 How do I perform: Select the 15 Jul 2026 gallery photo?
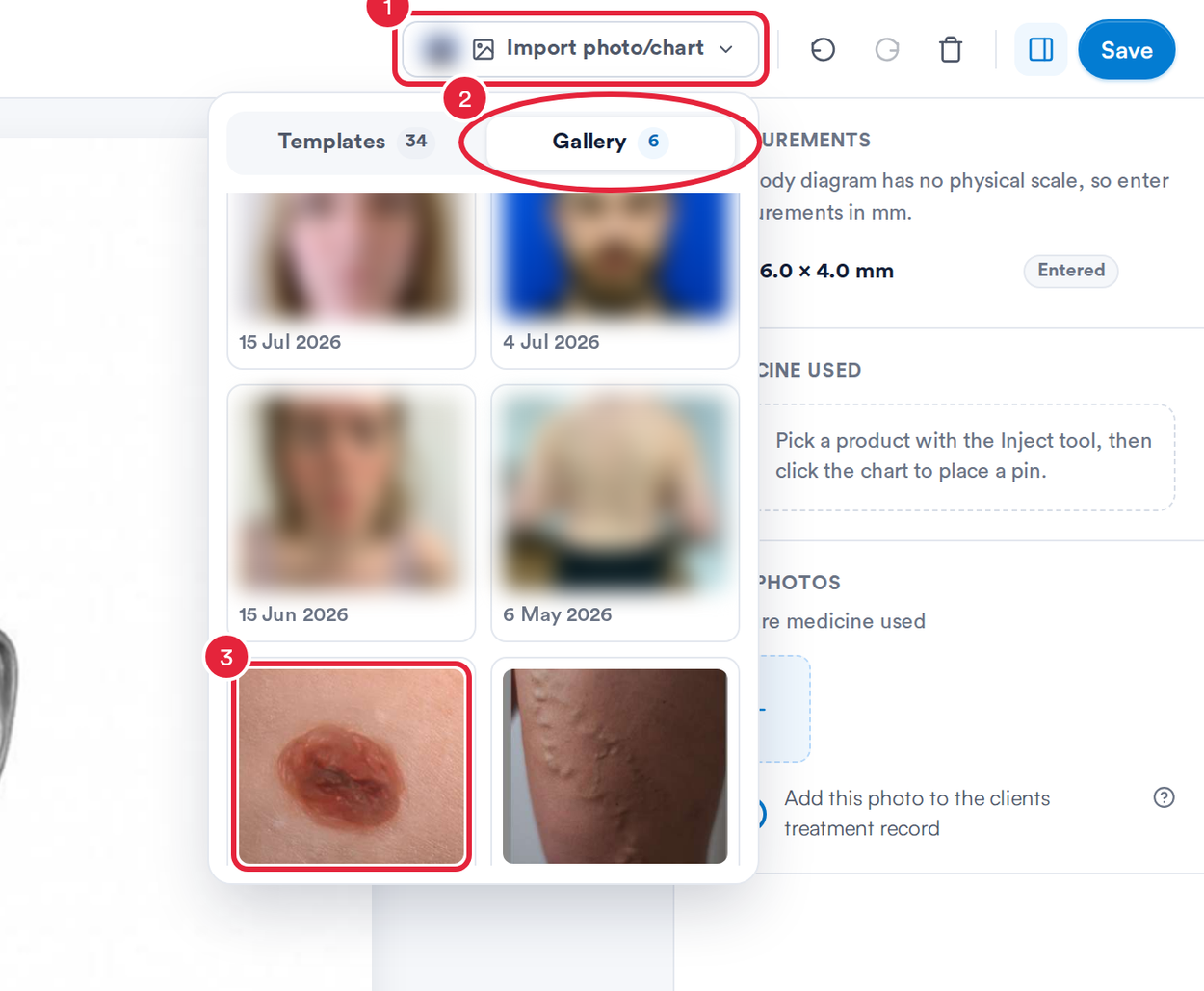pyautogui.click(x=352, y=279)
